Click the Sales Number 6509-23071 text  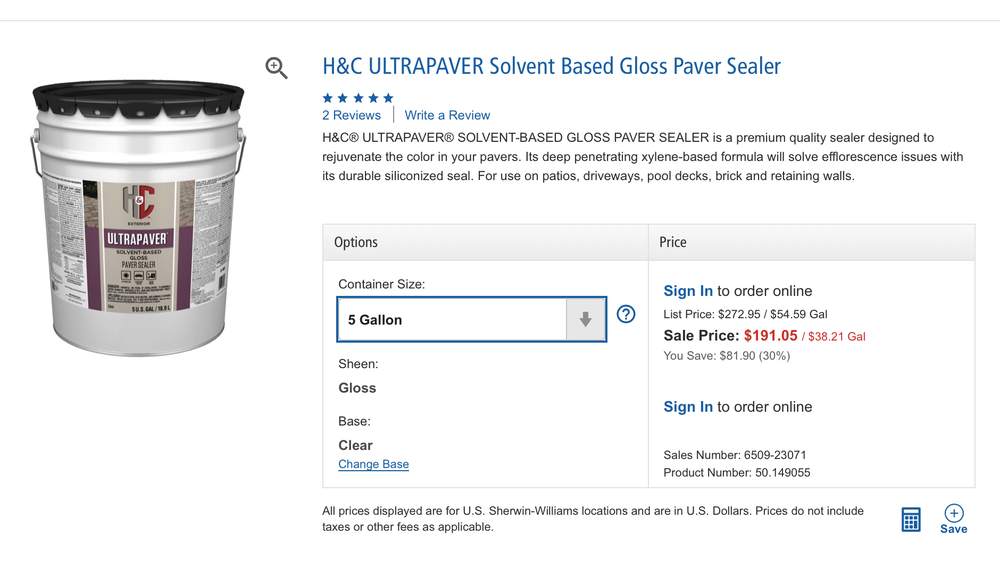[x=734, y=455]
